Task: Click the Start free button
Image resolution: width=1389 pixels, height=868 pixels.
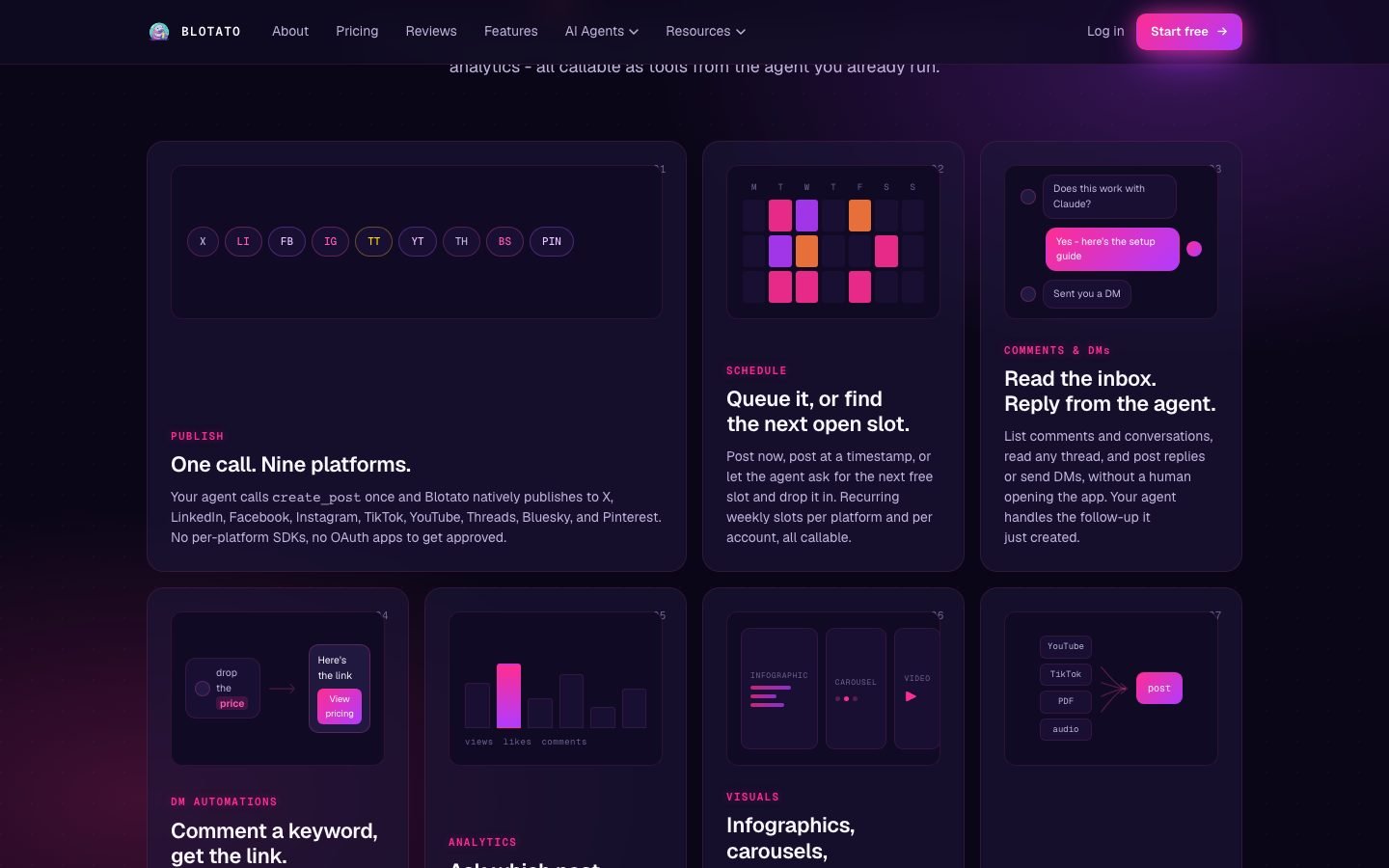Action: (x=1188, y=32)
